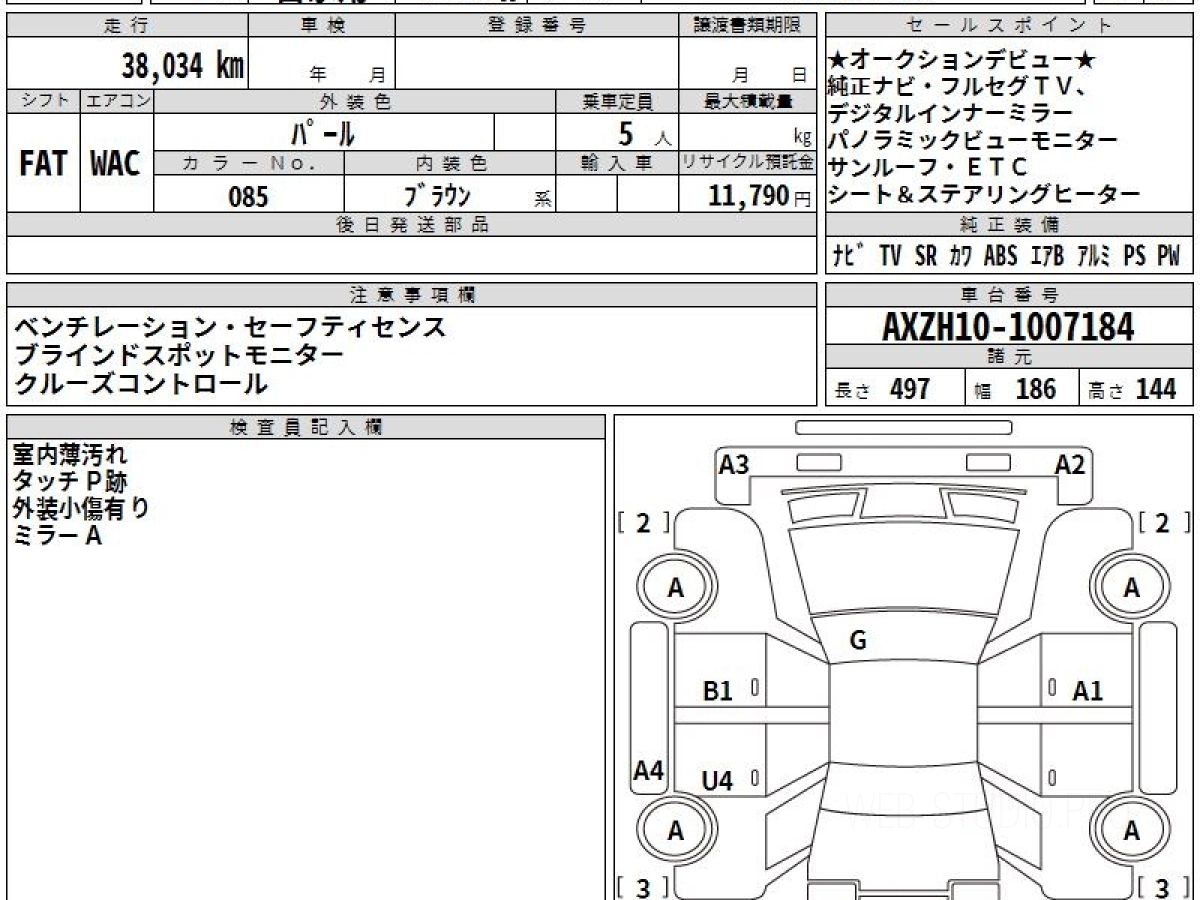Select the クルーズコントロール line
The width and height of the screenshot is (1200, 900).
[140, 383]
